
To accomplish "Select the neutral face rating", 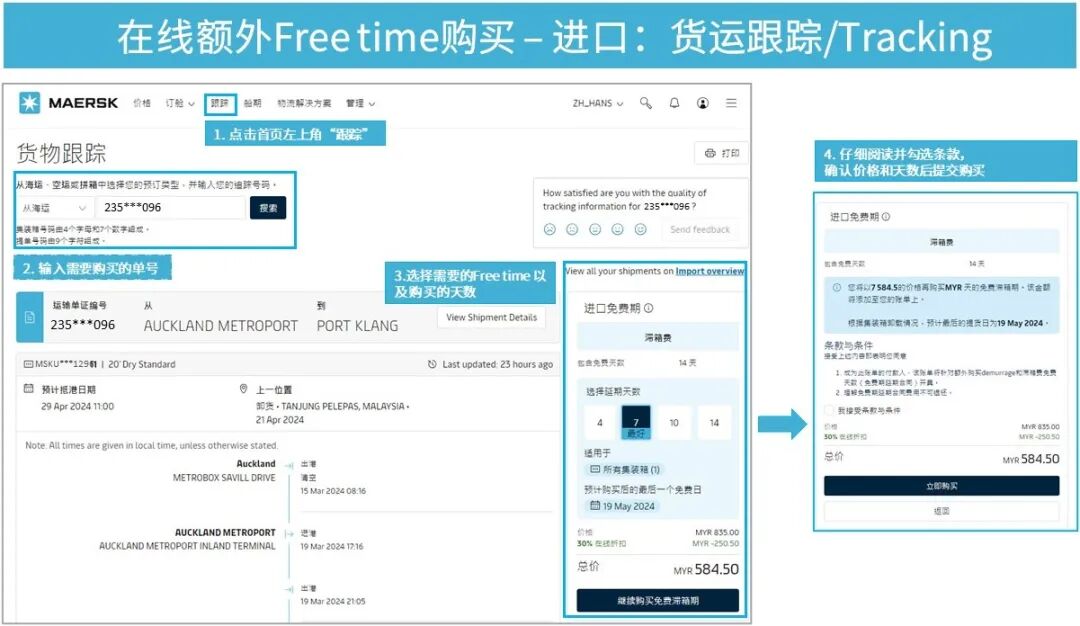I will tap(595, 229).
